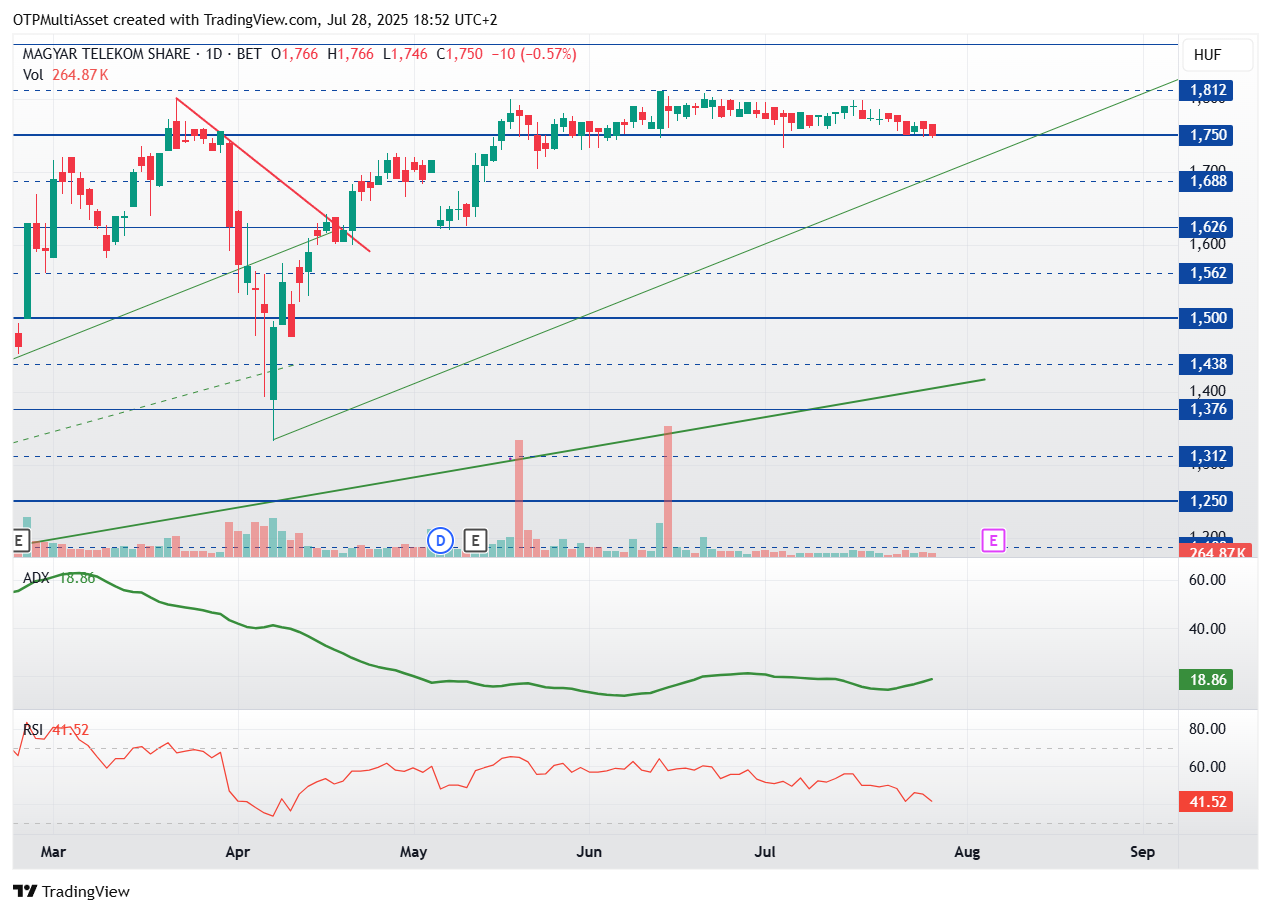This screenshot has height=913, width=1271.
Task: Click the tall volume bar in late May
Action: pos(519,497)
